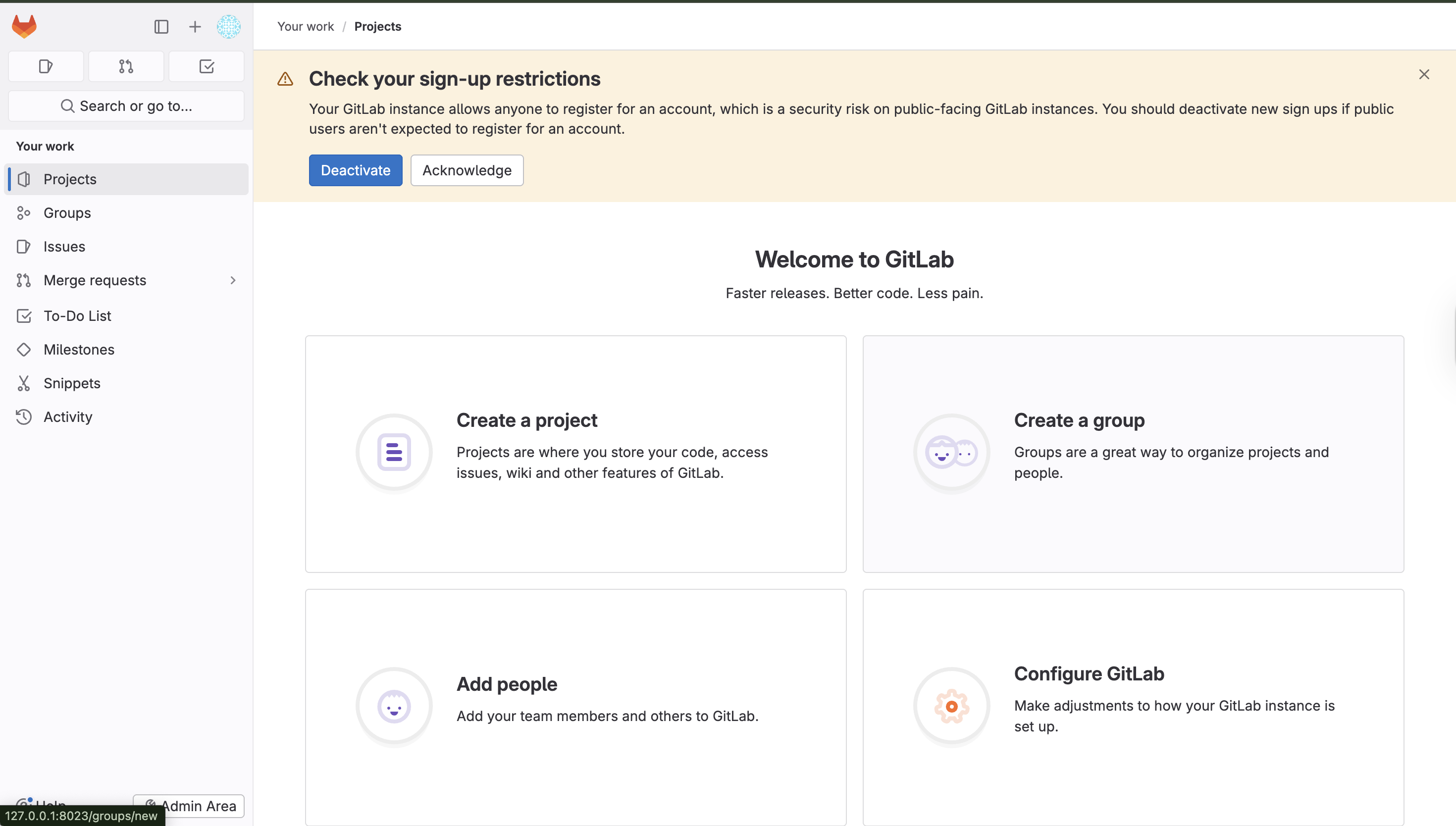Open the user avatar menu

pyautogui.click(x=229, y=27)
